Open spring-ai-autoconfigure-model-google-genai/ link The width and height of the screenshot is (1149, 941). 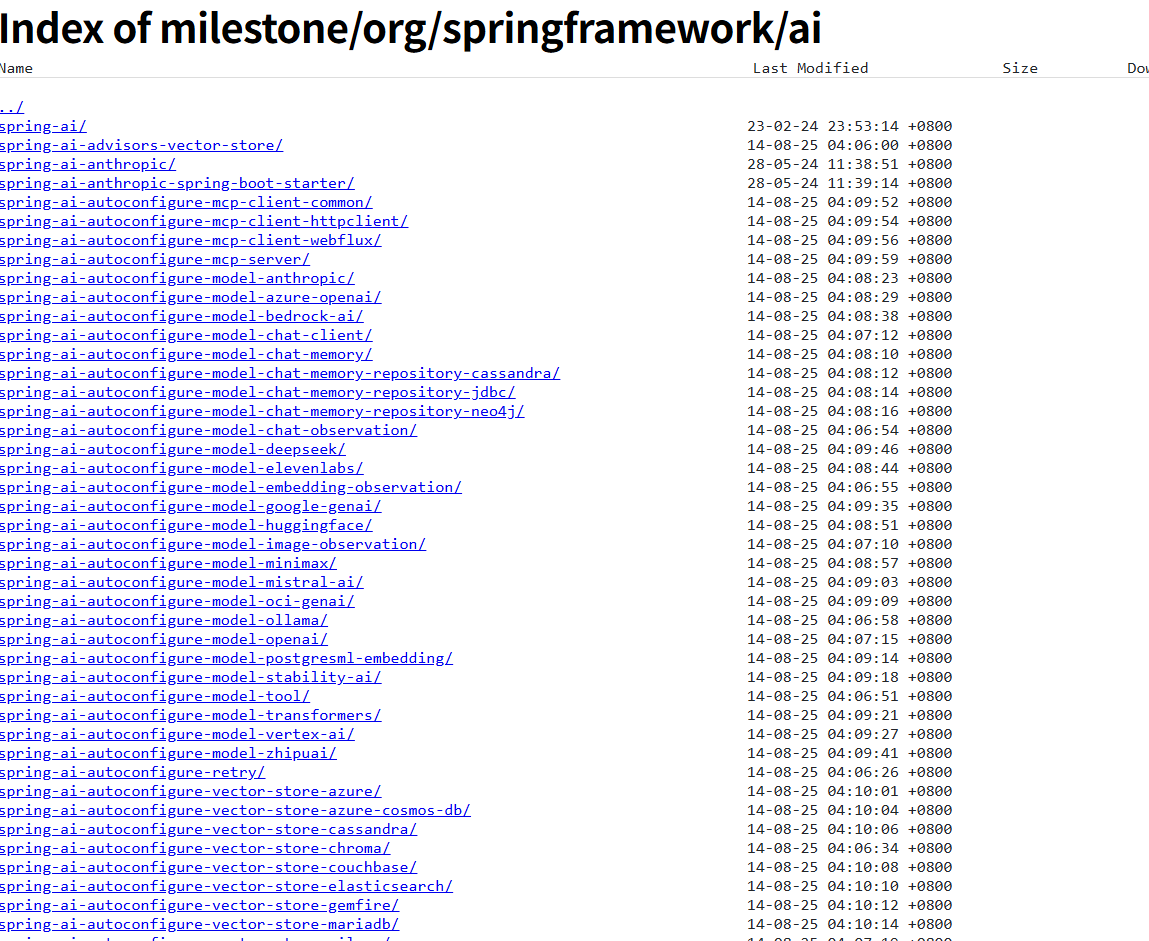pyautogui.click(x=191, y=507)
